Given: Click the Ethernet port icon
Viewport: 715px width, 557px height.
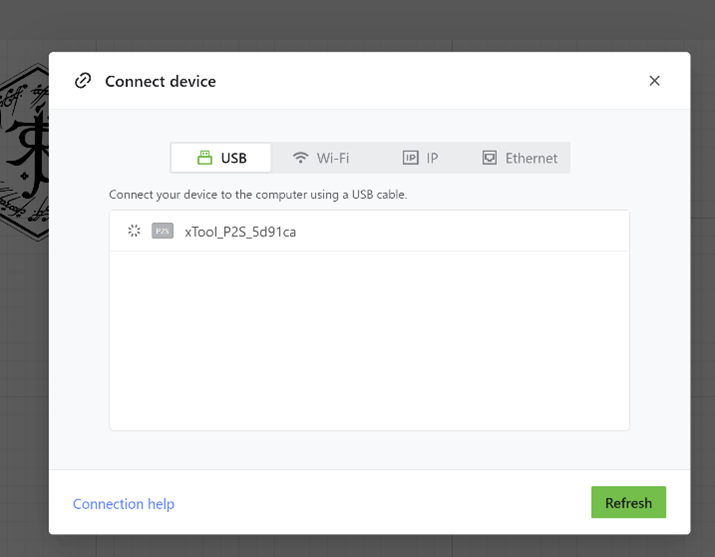Looking at the screenshot, I should coord(489,158).
